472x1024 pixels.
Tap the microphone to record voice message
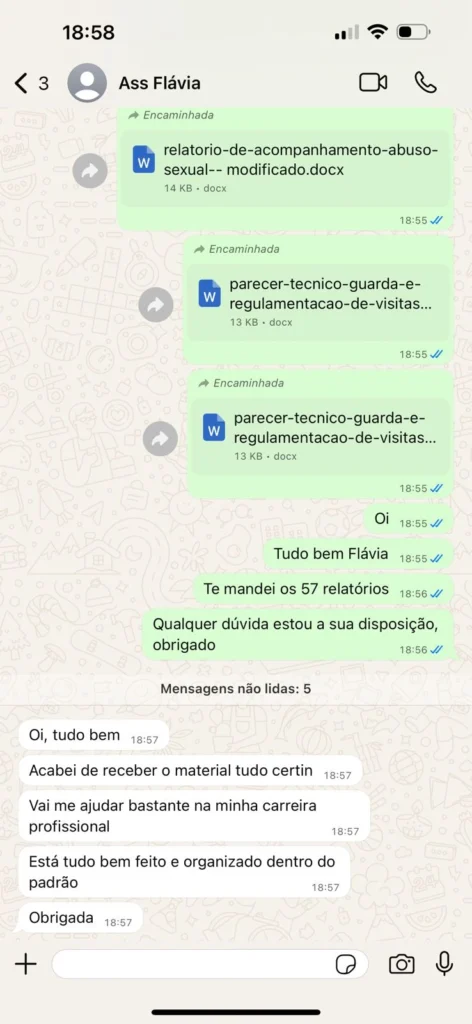tap(445, 963)
